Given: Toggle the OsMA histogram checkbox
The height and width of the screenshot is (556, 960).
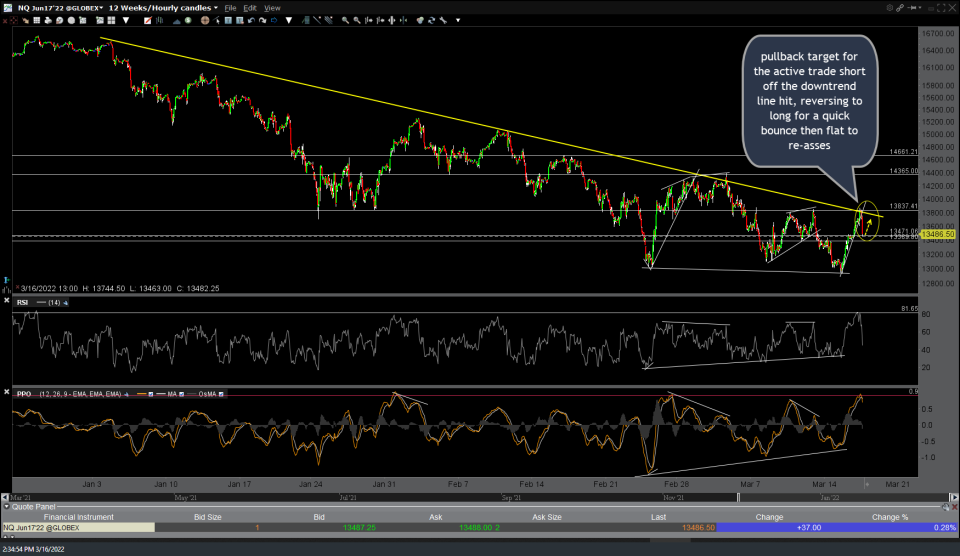Looking at the screenshot, I should [x=221, y=394].
